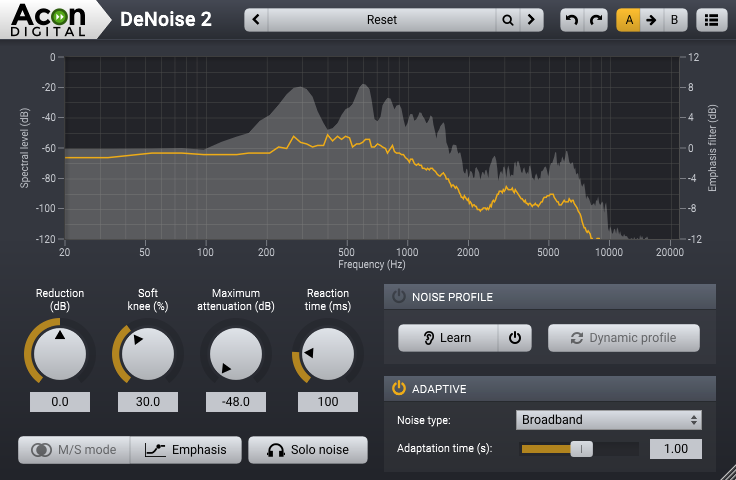The image size is (736, 480).
Task: Switch to the B settings slot
Action: click(x=675, y=20)
